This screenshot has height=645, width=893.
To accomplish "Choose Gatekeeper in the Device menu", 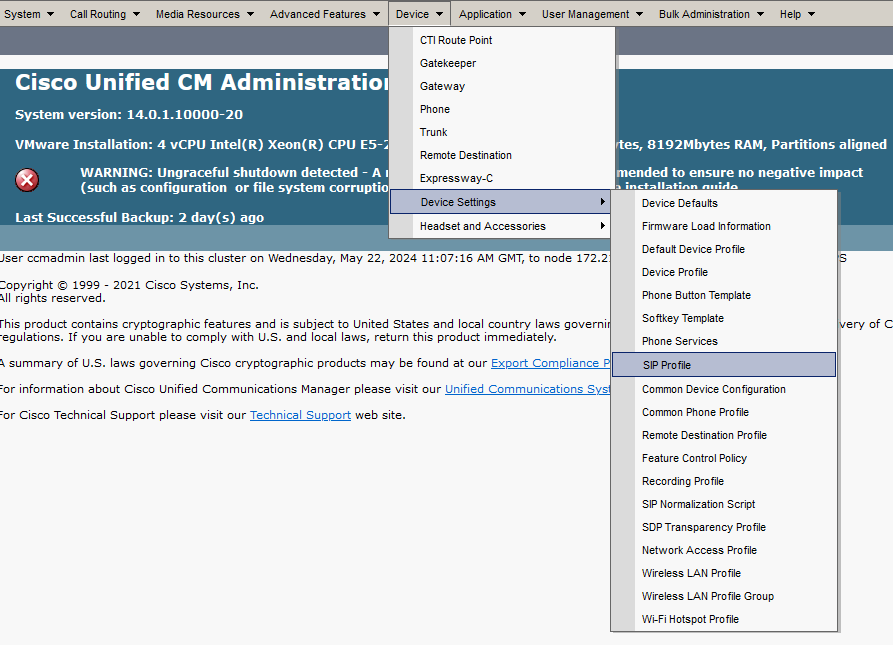I will click(x=502, y=63).
